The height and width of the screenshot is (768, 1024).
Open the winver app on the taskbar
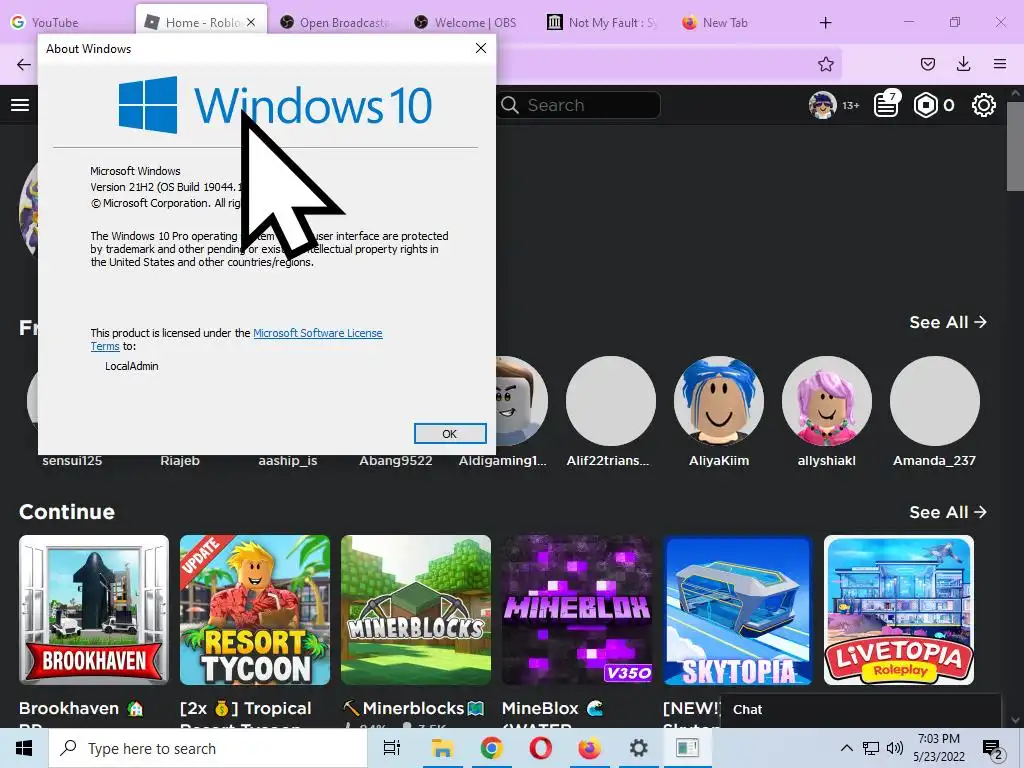(x=687, y=748)
